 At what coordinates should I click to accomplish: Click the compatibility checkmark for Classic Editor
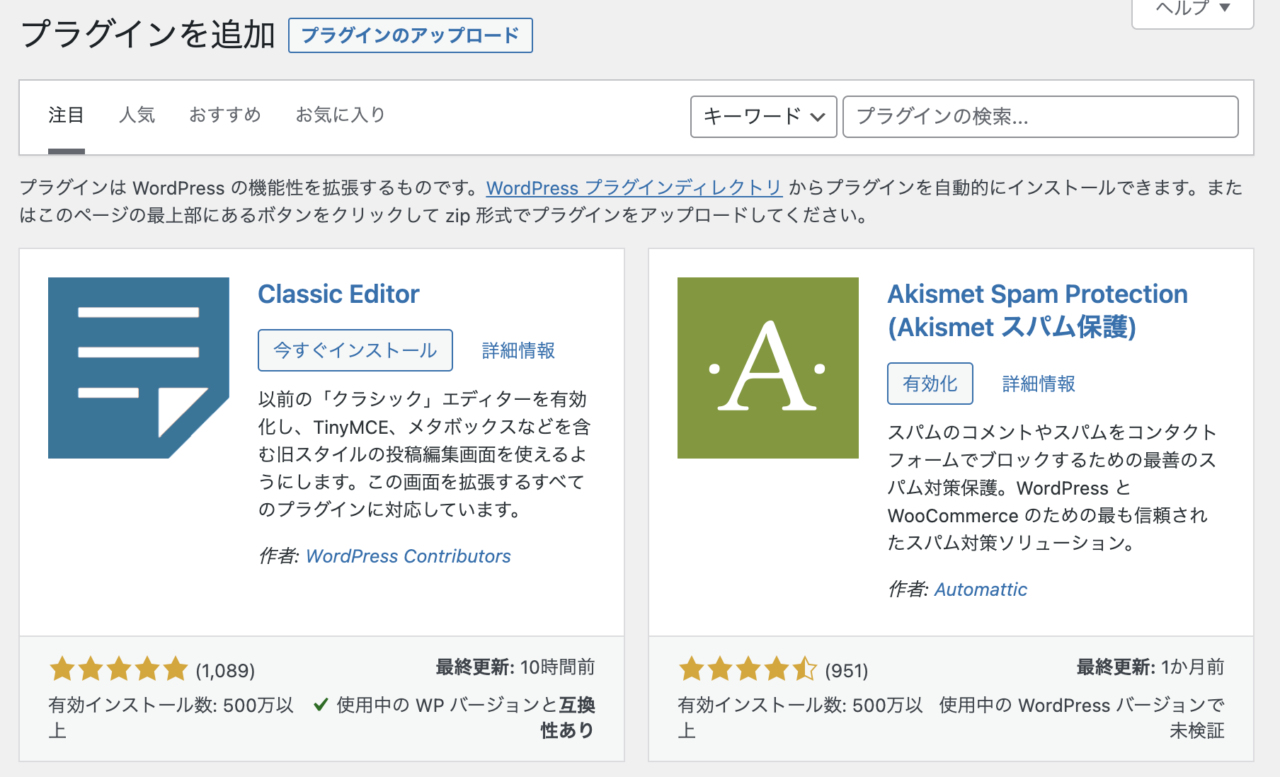pos(321,705)
